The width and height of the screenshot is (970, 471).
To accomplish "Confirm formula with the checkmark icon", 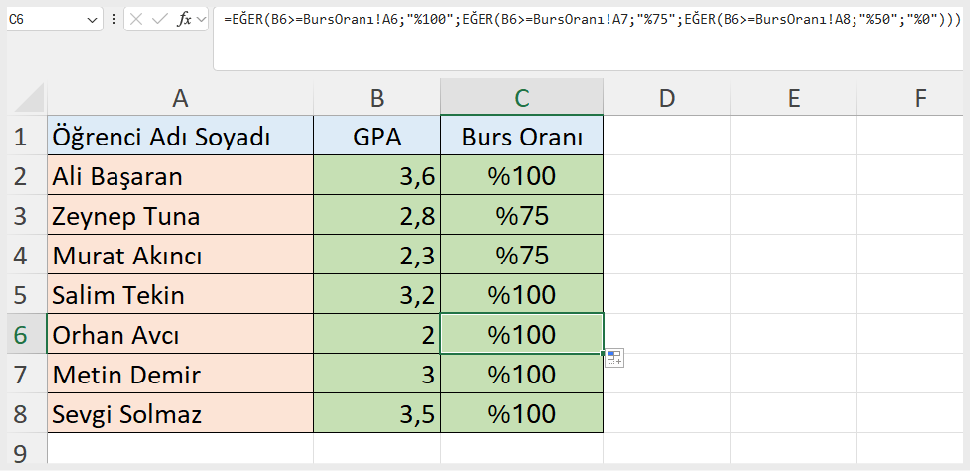I will click(x=160, y=20).
